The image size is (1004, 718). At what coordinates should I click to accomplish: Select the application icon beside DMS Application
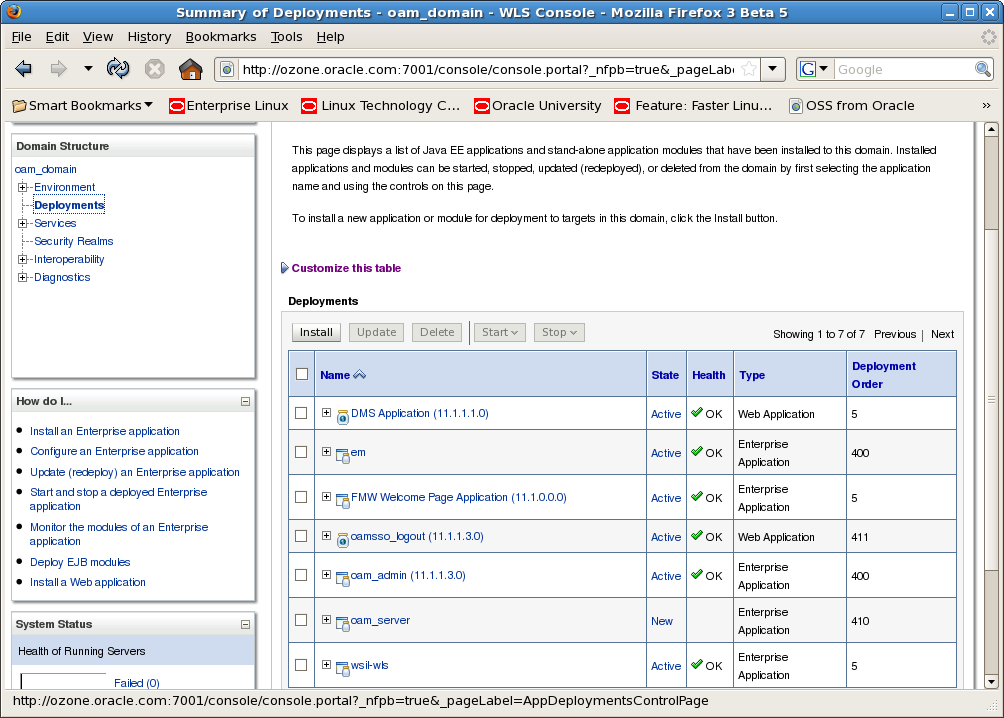click(x=340, y=413)
